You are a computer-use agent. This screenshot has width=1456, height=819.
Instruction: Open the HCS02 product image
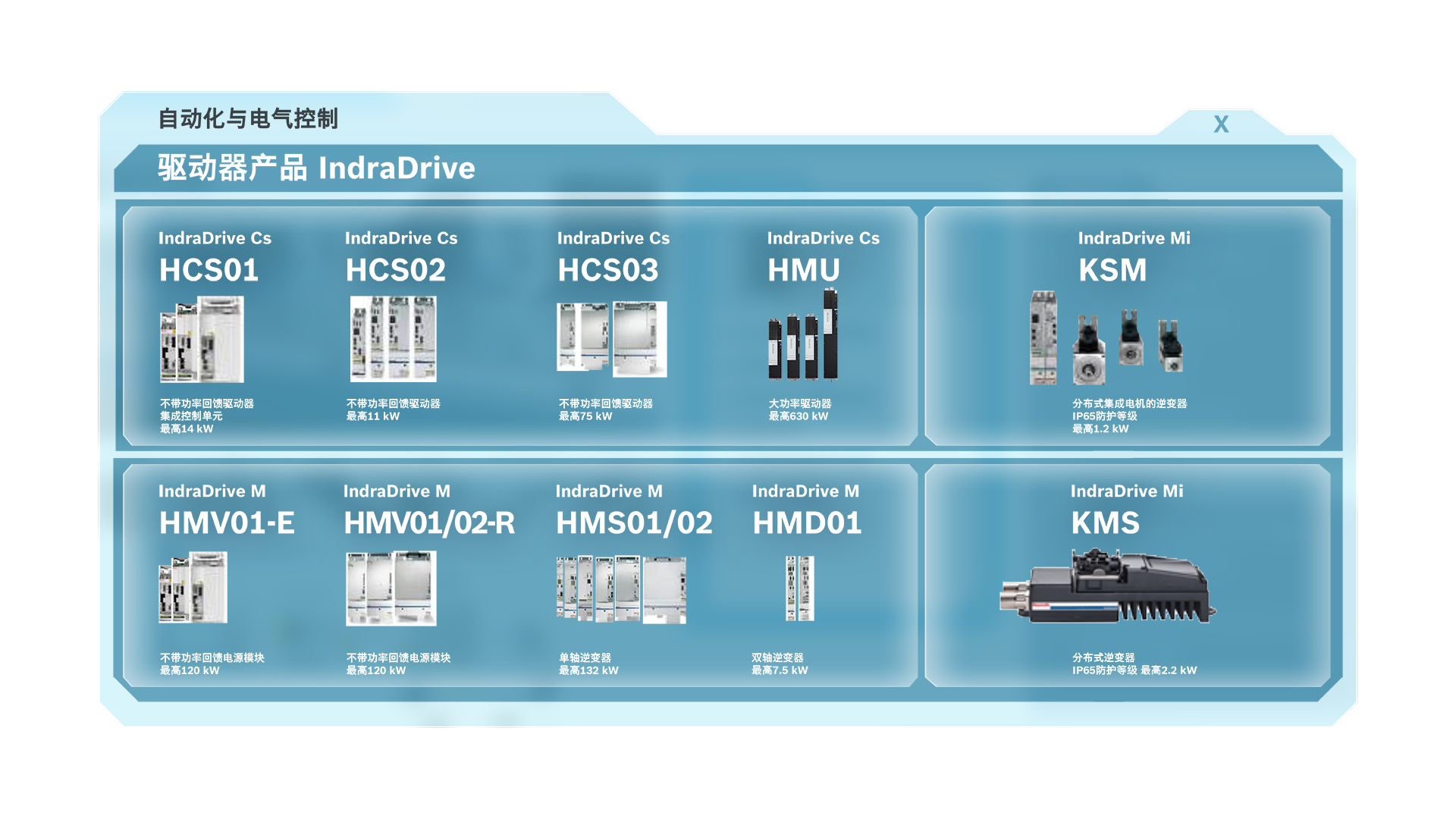coord(393,338)
